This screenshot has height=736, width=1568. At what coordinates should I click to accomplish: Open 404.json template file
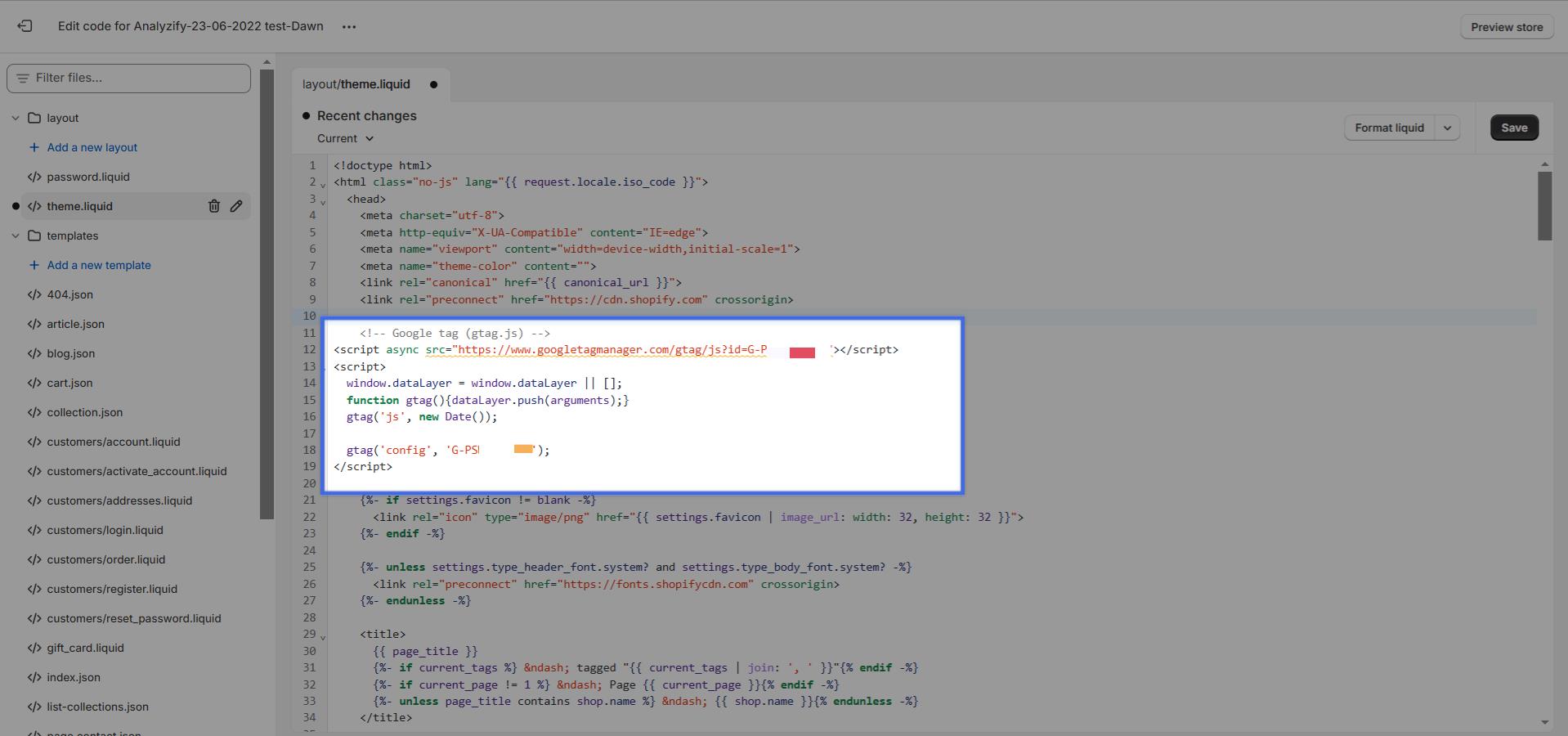pos(69,294)
